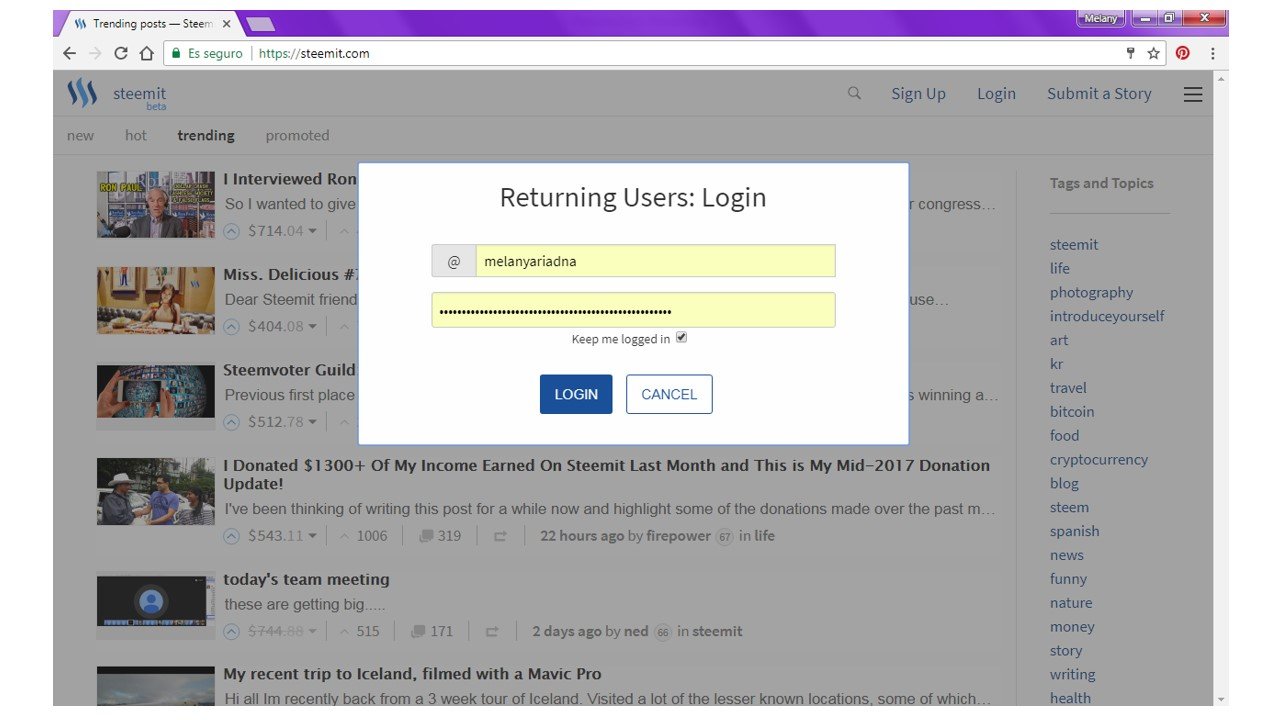1280x720 pixels.
Task: Open the 319 comments on donation post
Action: [440, 536]
